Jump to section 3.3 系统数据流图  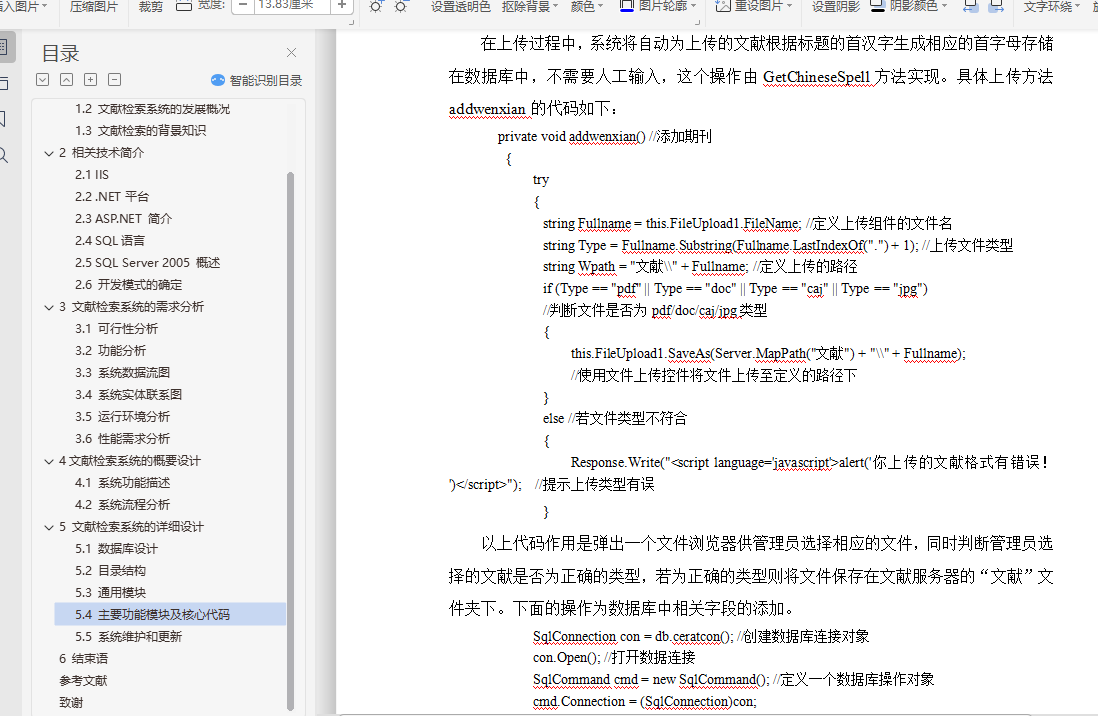pos(123,373)
